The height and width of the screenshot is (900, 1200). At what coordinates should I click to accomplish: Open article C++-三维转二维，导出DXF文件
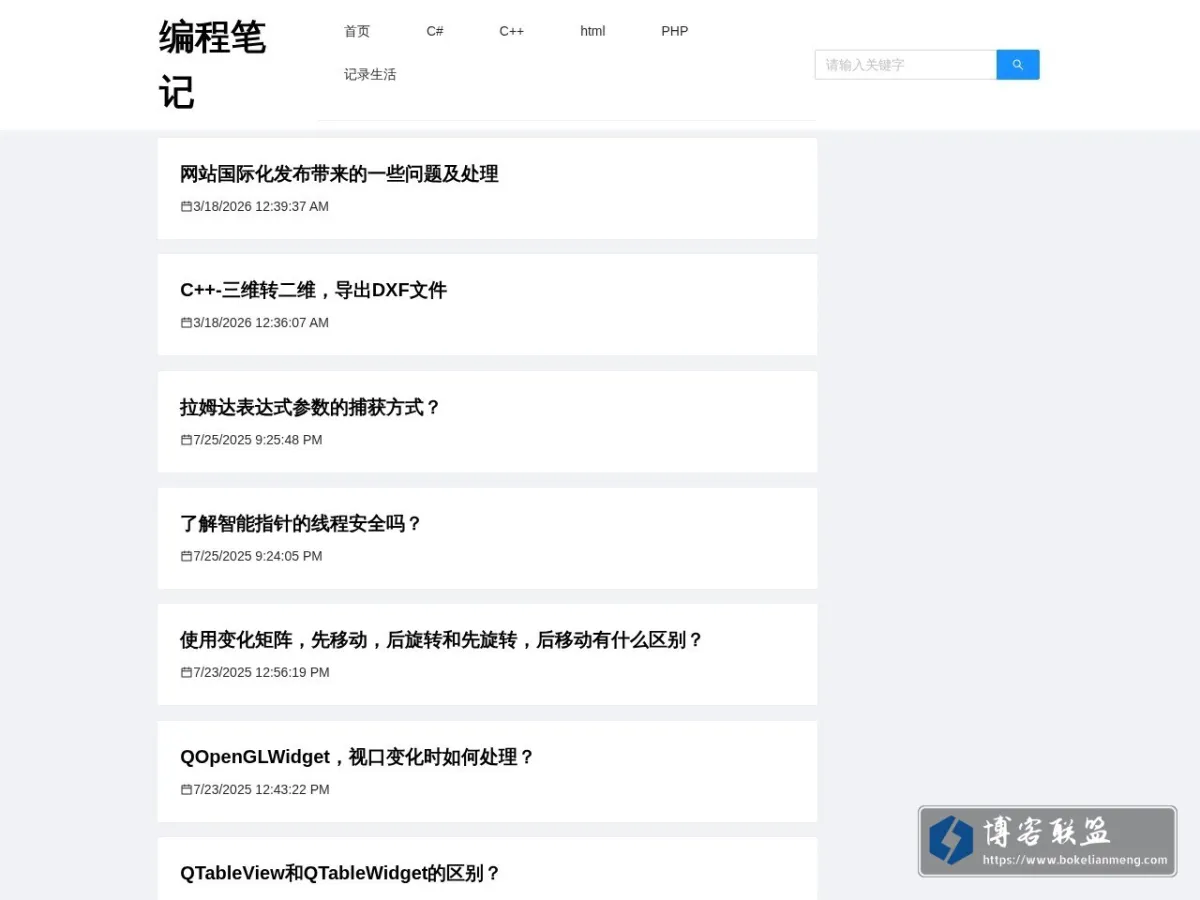[313, 290]
